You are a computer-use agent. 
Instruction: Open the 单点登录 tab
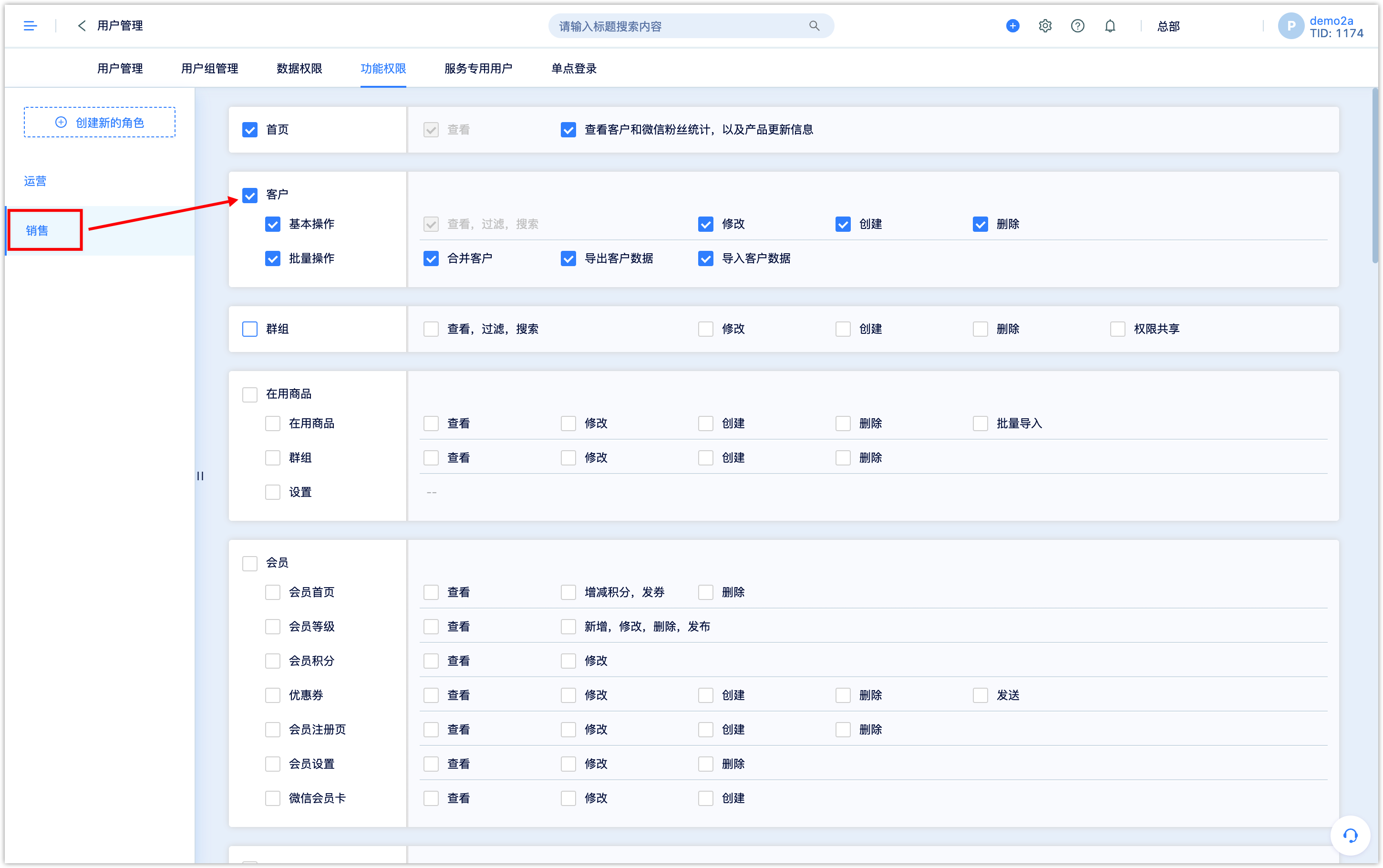coord(574,68)
